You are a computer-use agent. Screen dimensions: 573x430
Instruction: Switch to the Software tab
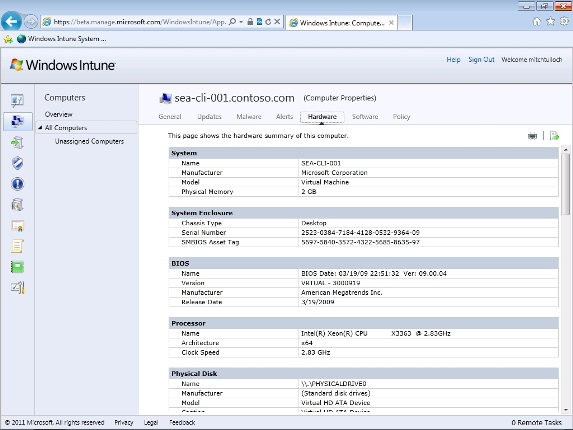click(x=365, y=117)
